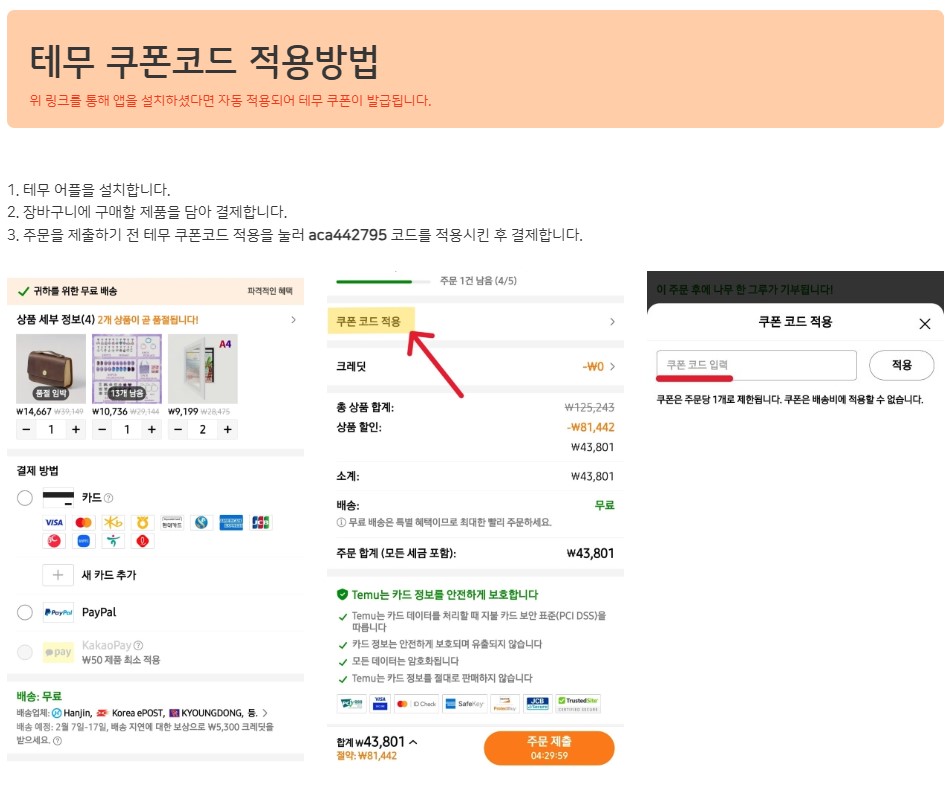951x793 pixels.
Task: Click the 적용 button in coupon dialog
Action: (901, 365)
